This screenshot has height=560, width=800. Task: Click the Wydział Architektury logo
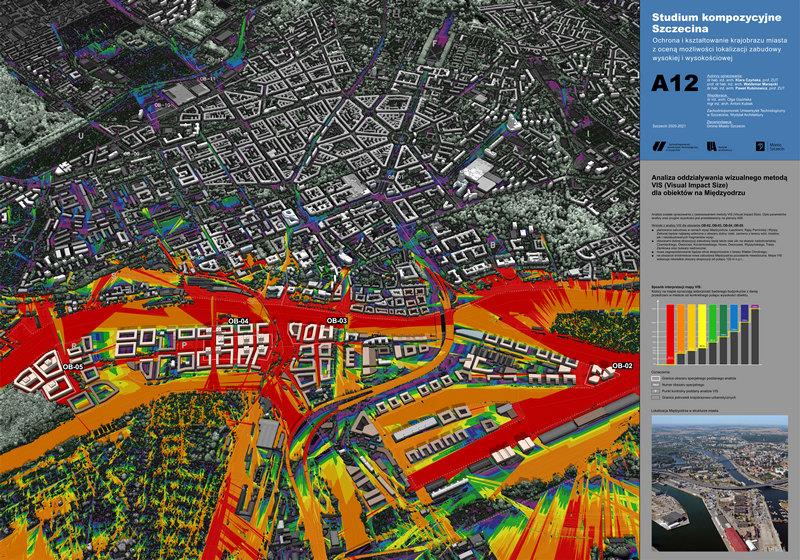(711, 147)
